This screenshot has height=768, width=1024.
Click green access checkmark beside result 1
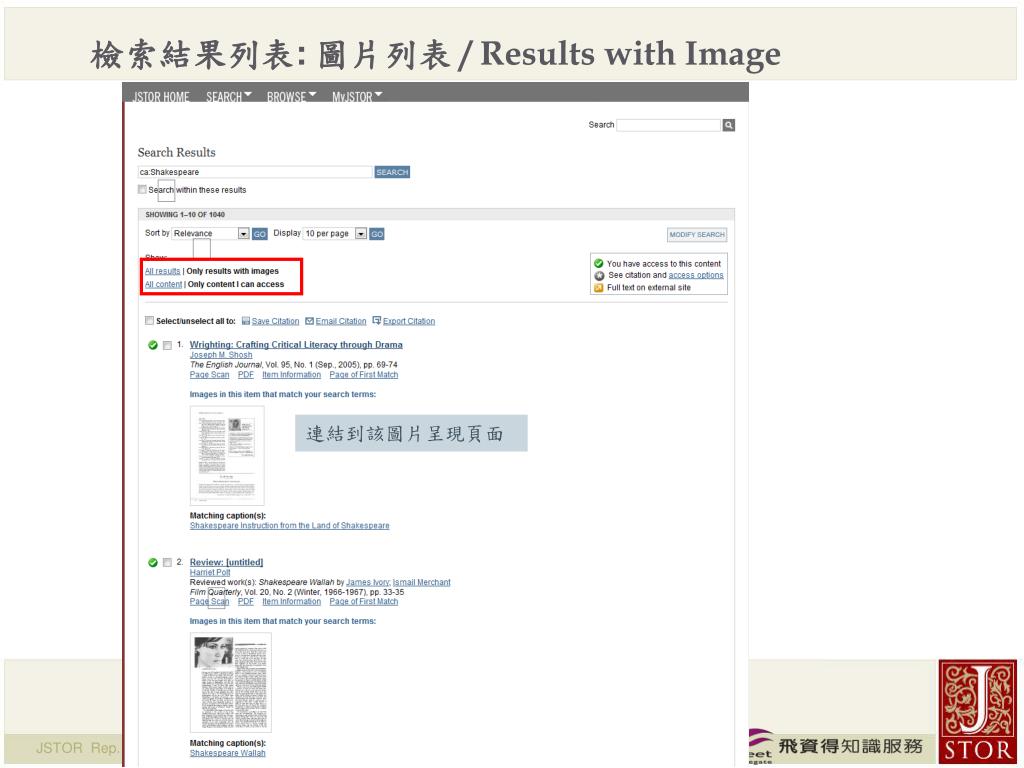click(x=153, y=345)
